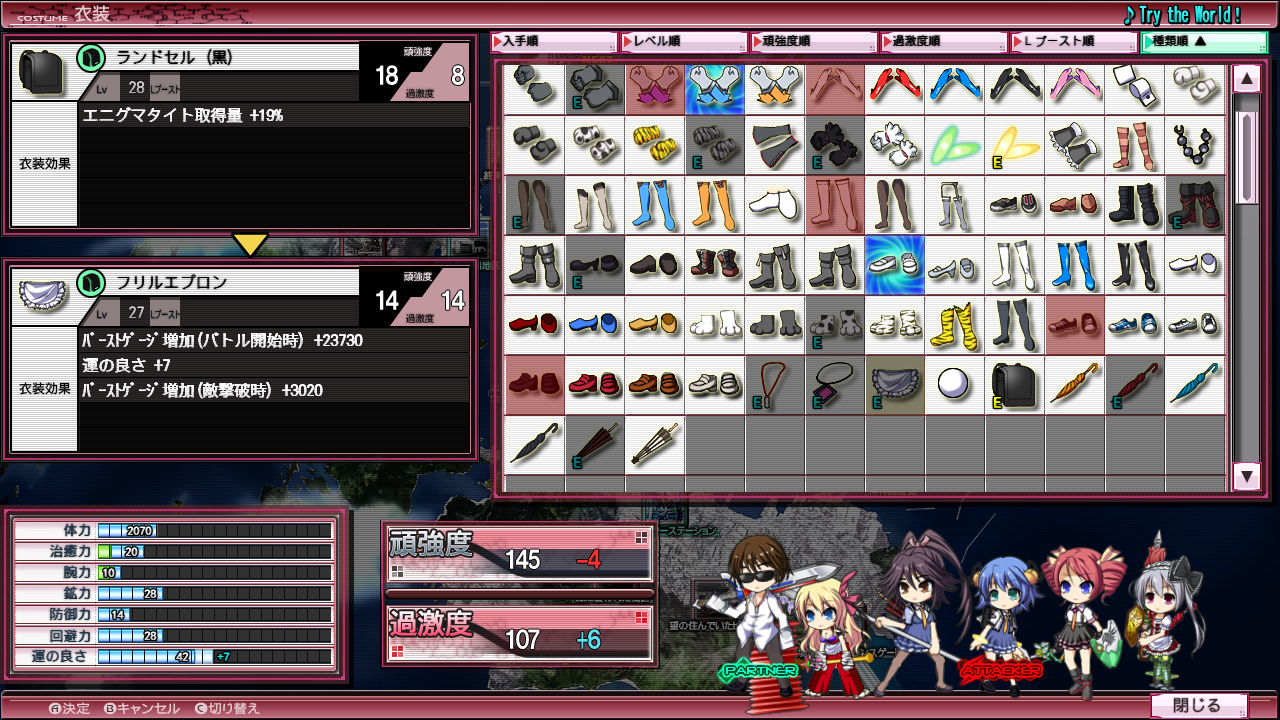
Task: Sort costumes by 頑強度順
Action: click(814, 42)
